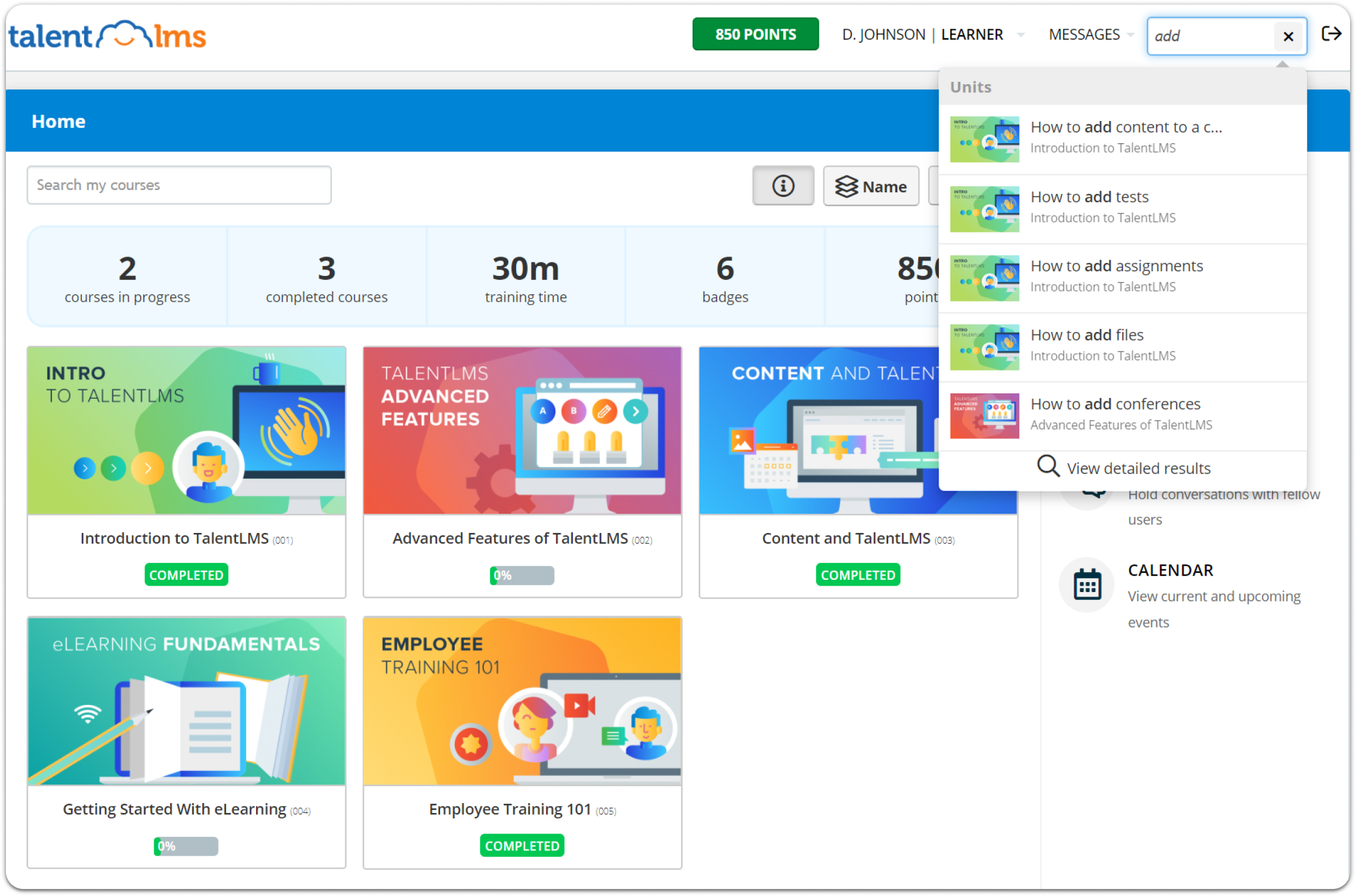Click thumbnail beside 'How to add tests'
Screen dimensions: 1356x896
pos(984,209)
